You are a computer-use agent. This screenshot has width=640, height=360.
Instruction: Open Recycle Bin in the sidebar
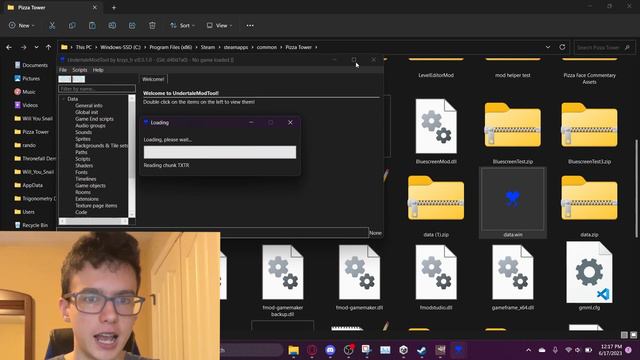point(31,225)
